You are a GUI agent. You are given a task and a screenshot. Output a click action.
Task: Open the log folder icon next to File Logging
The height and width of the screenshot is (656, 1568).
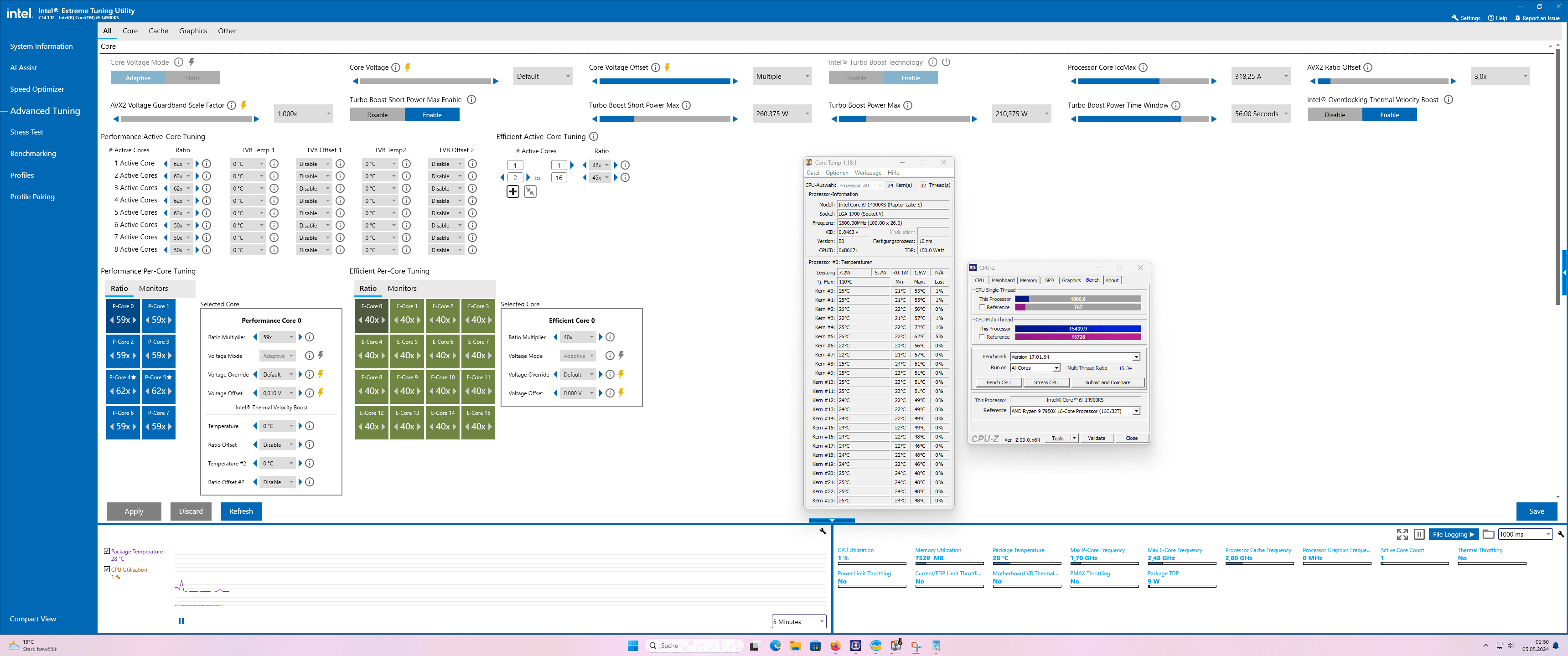1488,534
